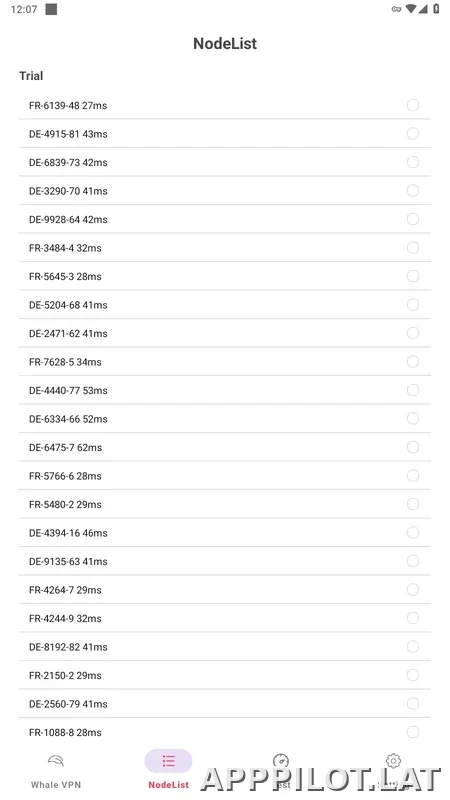Open the Whale VPN home icon
Viewport: 450px width, 800px height.
pyautogui.click(x=56, y=761)
